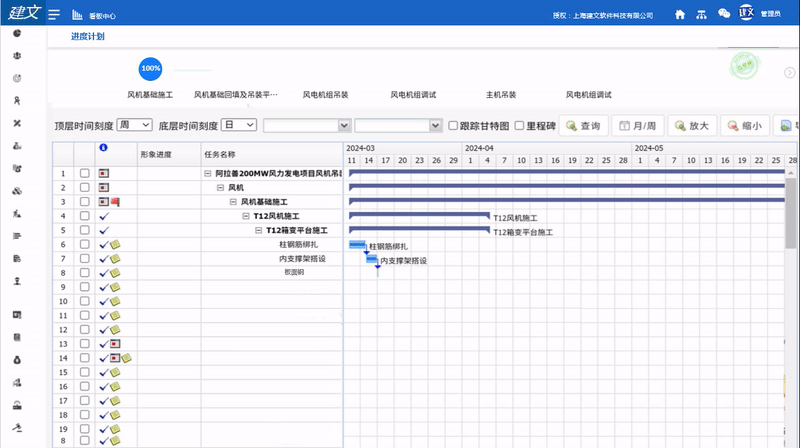Tick the checkbox for row 1
The height and width of the screenshot is (448, 800).
[x=85, y=174]
